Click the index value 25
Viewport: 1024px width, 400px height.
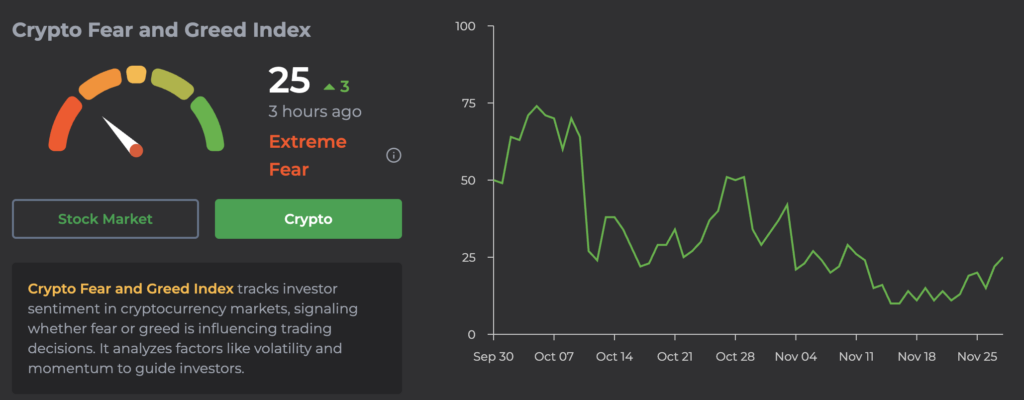(289, 82)
